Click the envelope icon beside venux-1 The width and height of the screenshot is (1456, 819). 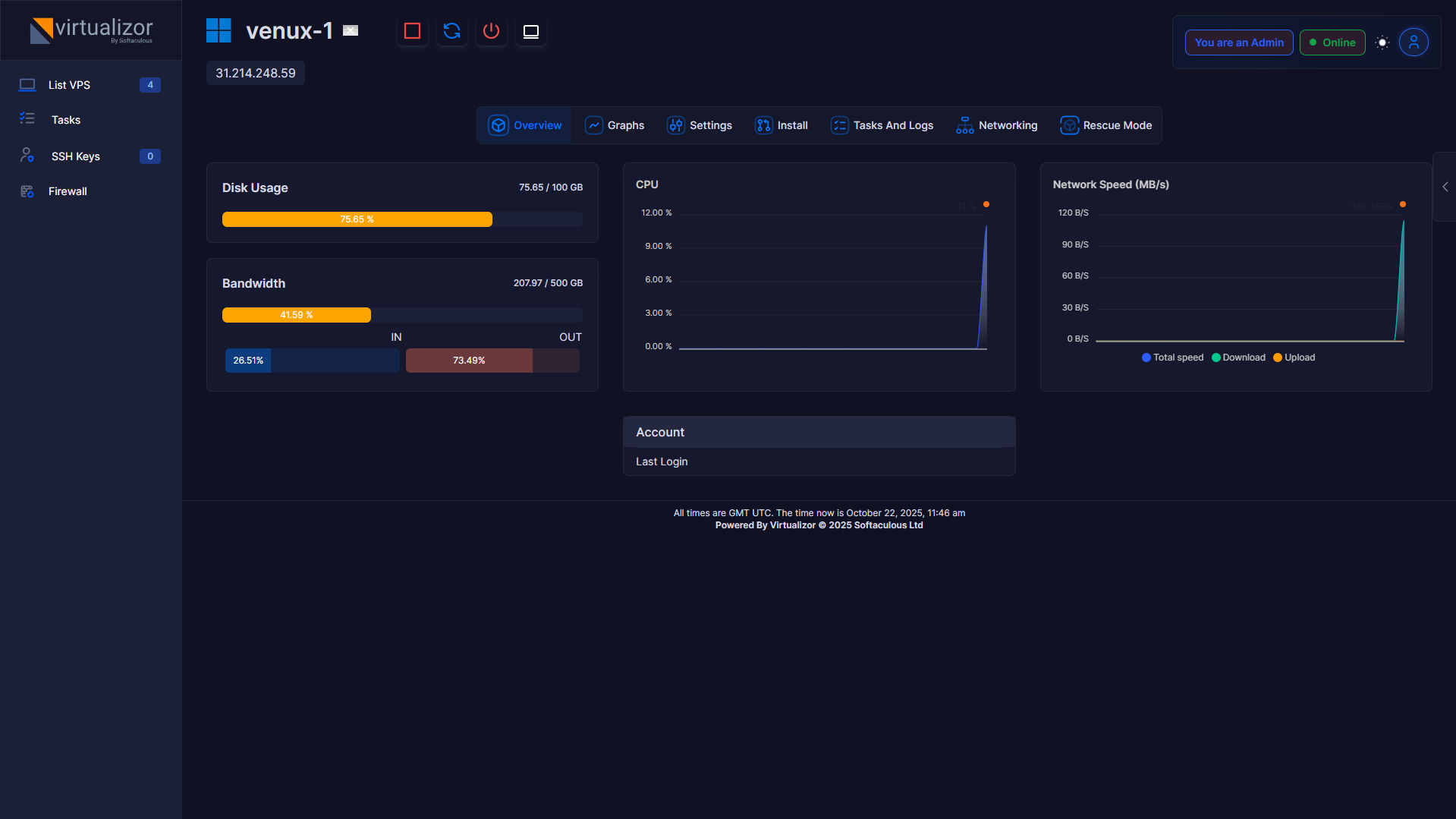[351, 30]
